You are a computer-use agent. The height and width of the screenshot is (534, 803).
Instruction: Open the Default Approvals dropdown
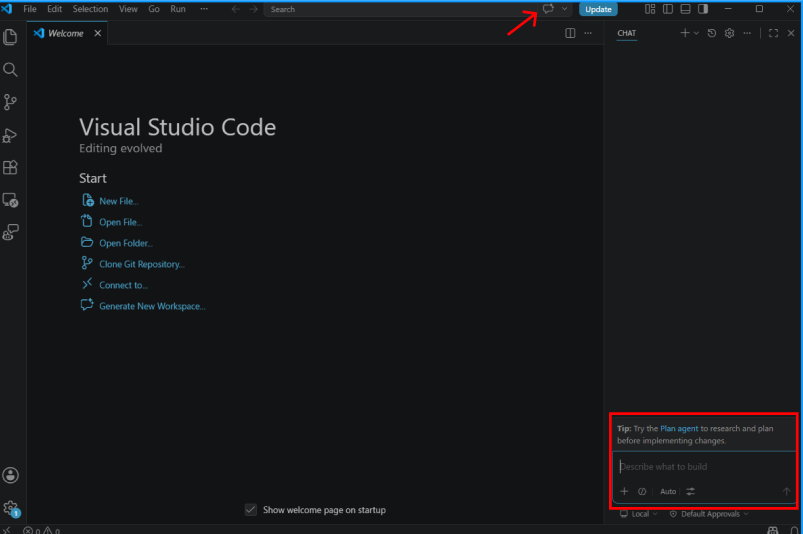(x=709, y=514)
